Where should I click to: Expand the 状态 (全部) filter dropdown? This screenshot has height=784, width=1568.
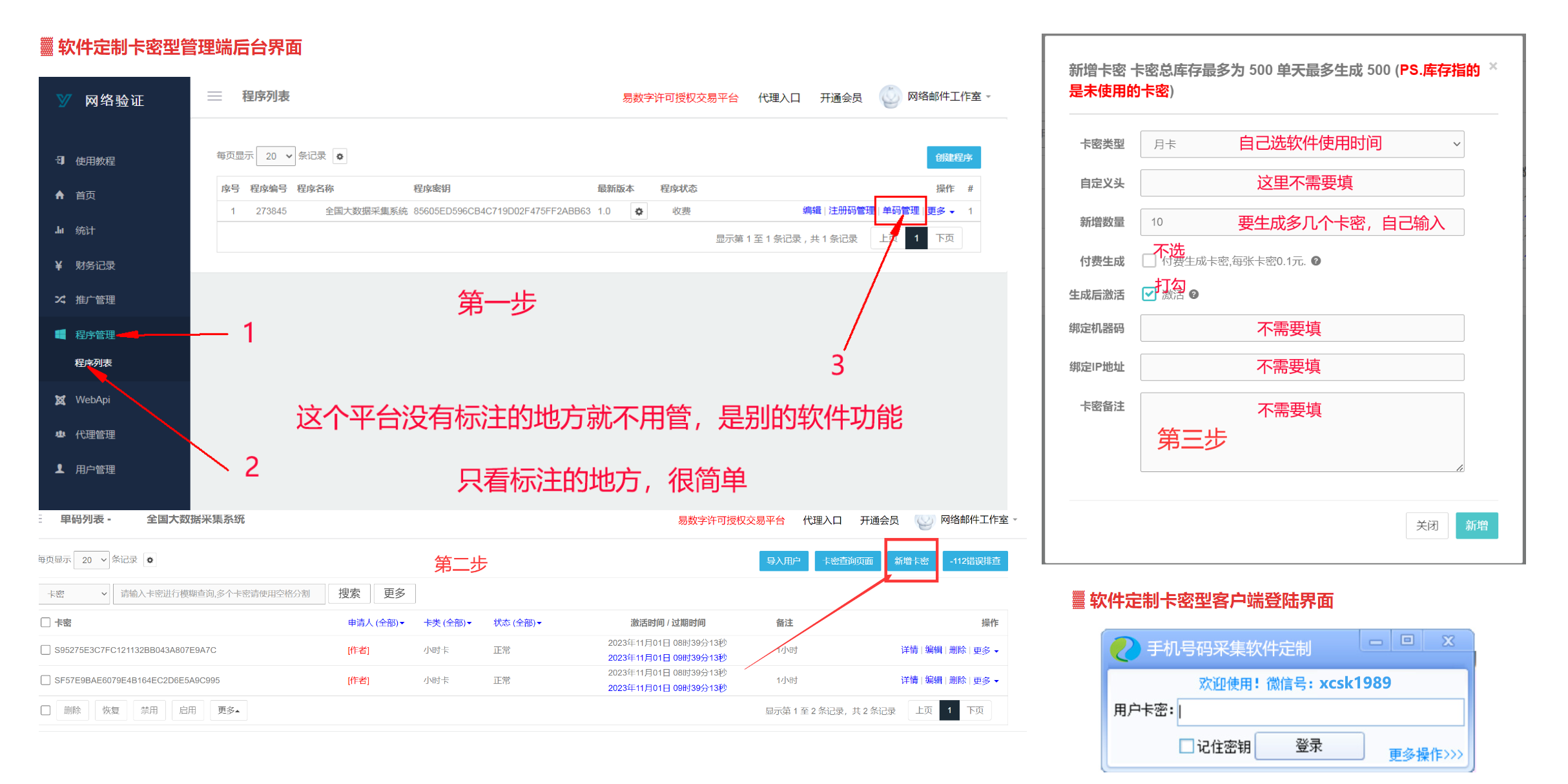[x=517, y=623]
